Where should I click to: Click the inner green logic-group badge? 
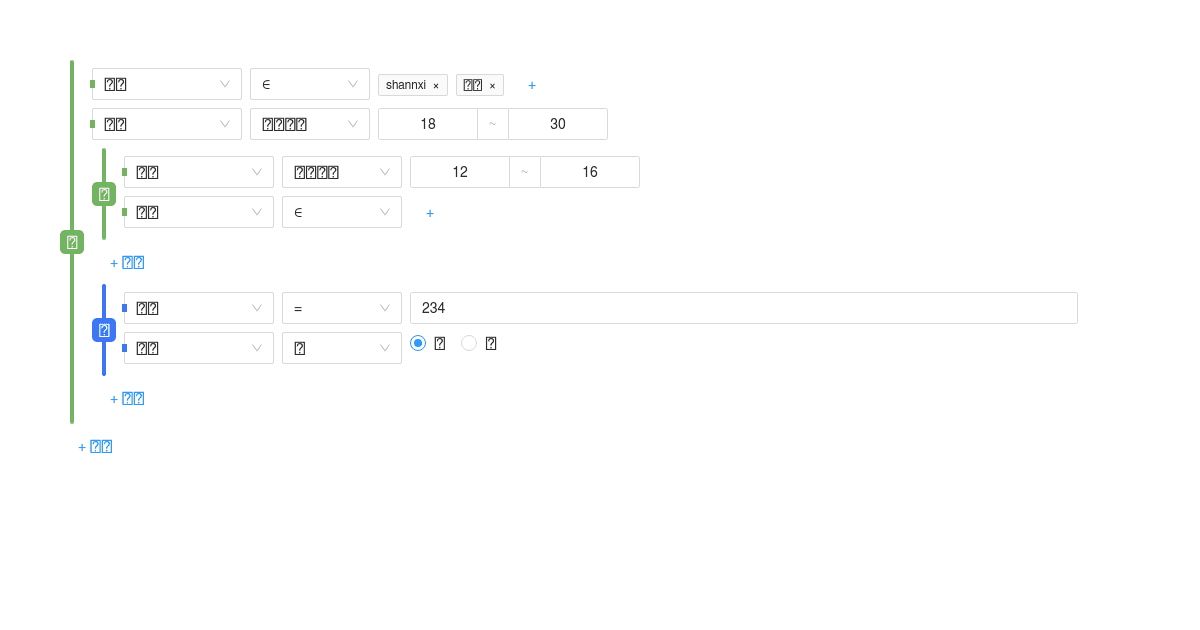click(103, 194)
